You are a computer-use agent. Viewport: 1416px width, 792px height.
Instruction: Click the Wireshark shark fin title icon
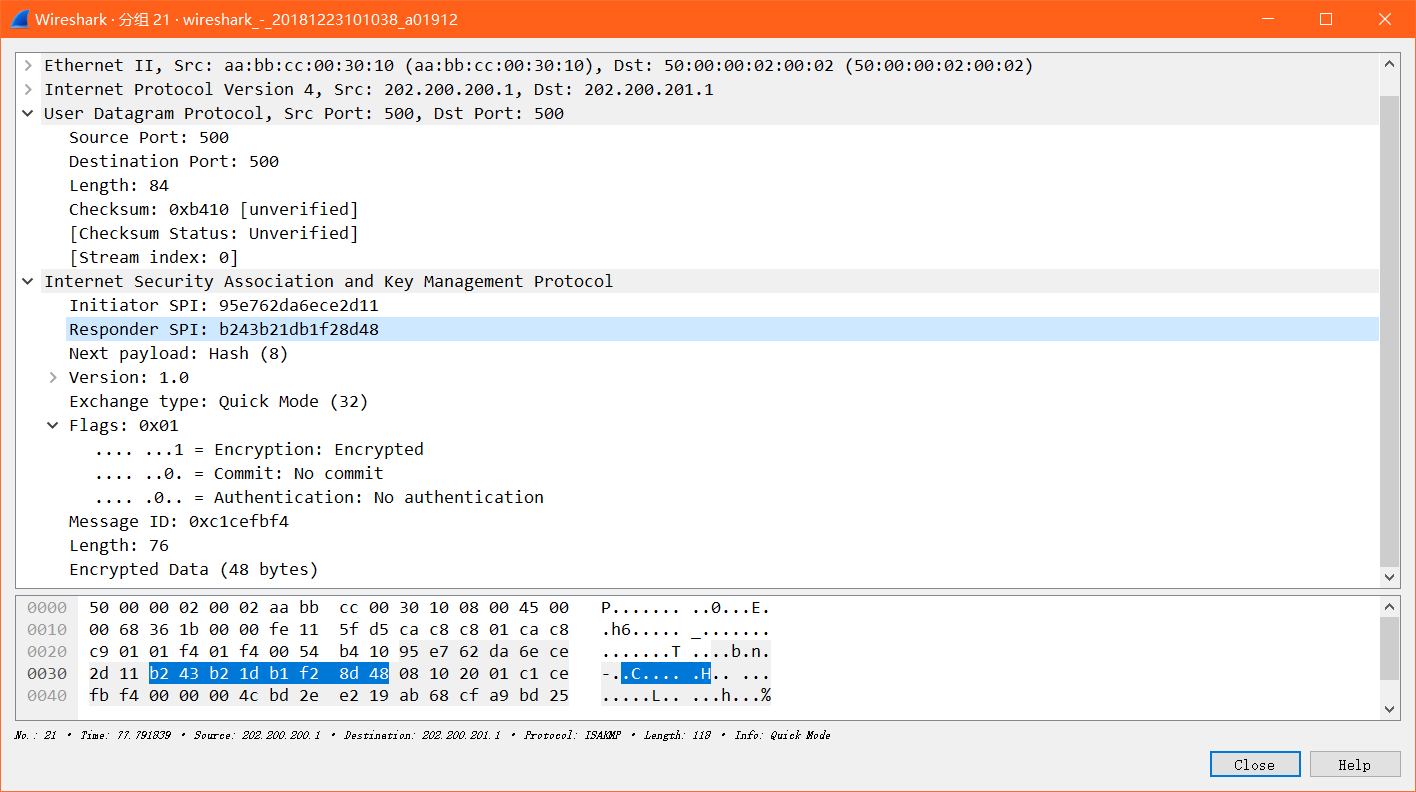coord(19,19)
